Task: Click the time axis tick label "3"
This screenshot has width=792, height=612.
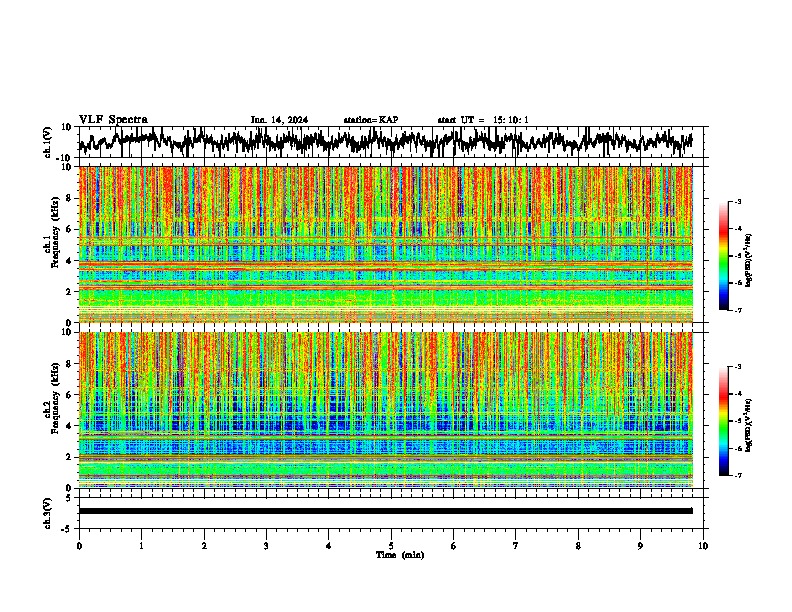Action: coord(266,546)
